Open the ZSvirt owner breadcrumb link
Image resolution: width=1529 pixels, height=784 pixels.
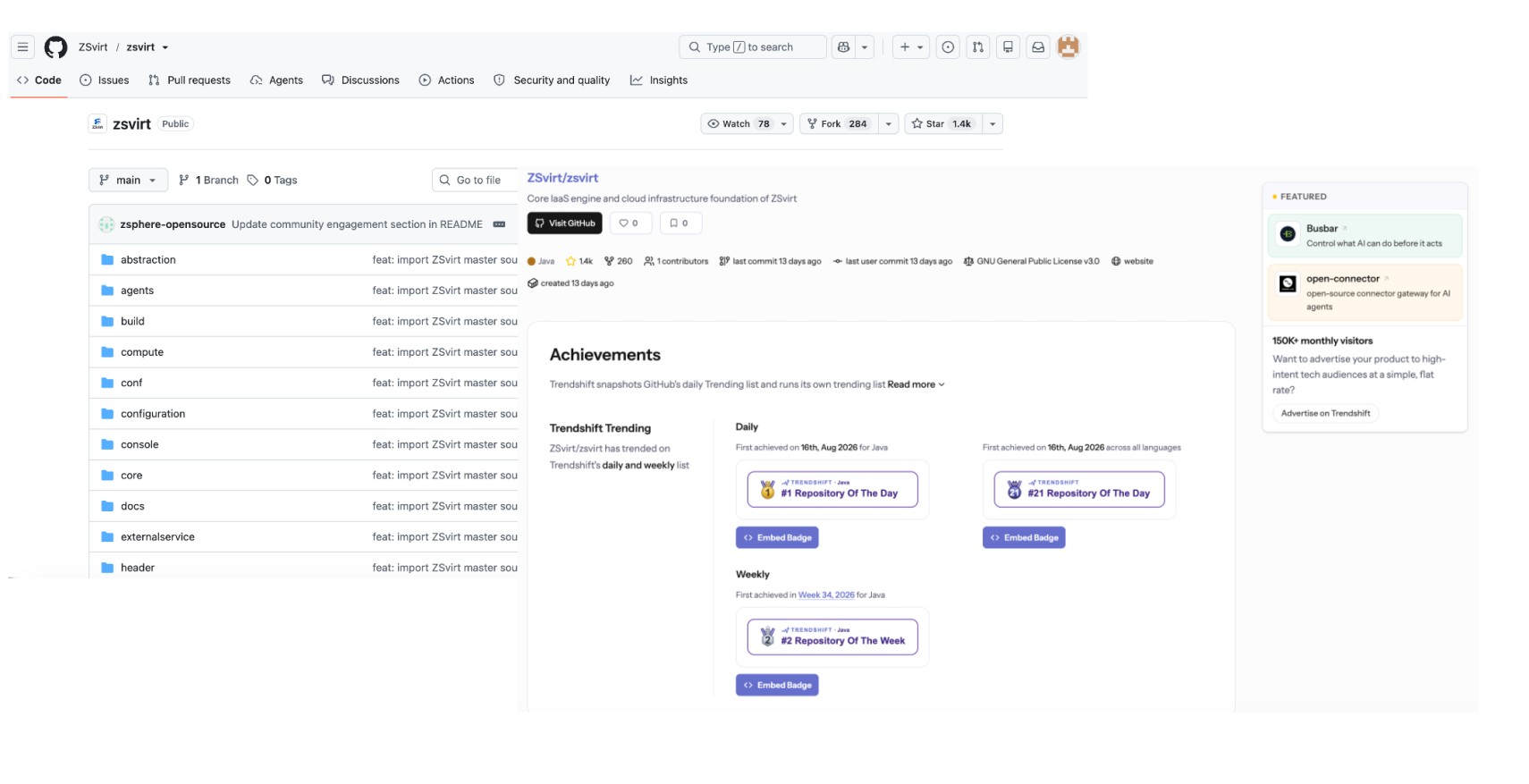click(x=93, y=47)
